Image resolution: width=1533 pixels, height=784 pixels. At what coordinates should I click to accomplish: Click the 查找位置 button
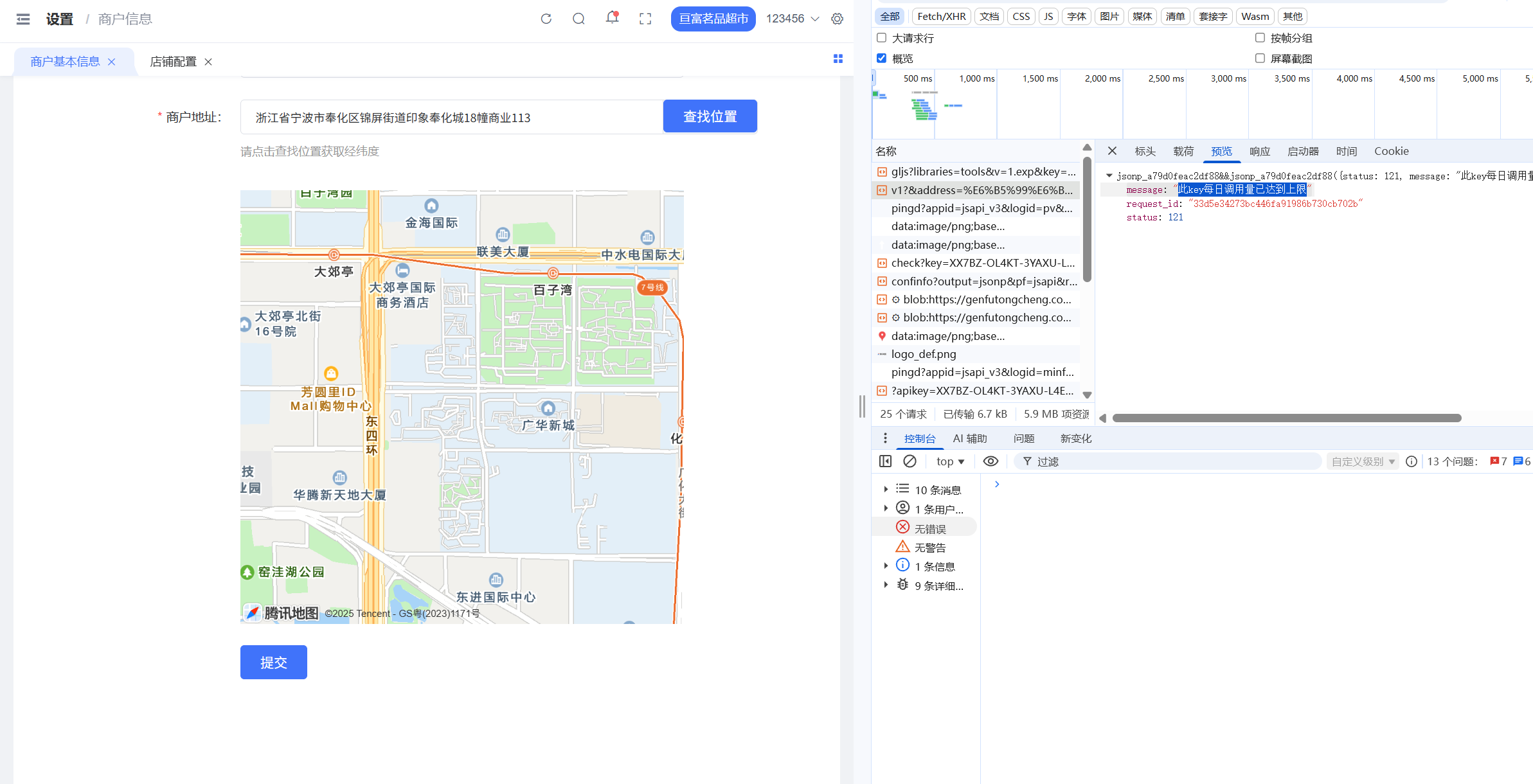(710, 116)
